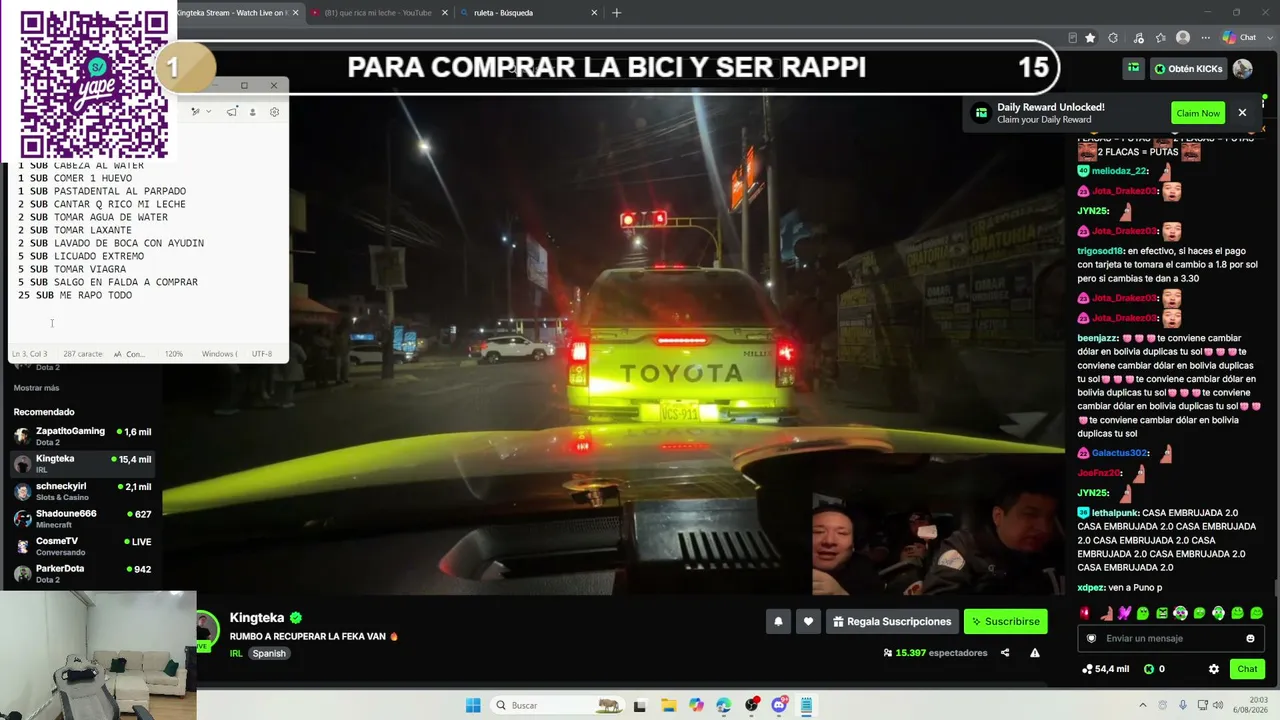Click the Notepad line '2 SUB TOMAR LAXANTE'
Viewport: 1280px width, 720px height.
[75, 230]
